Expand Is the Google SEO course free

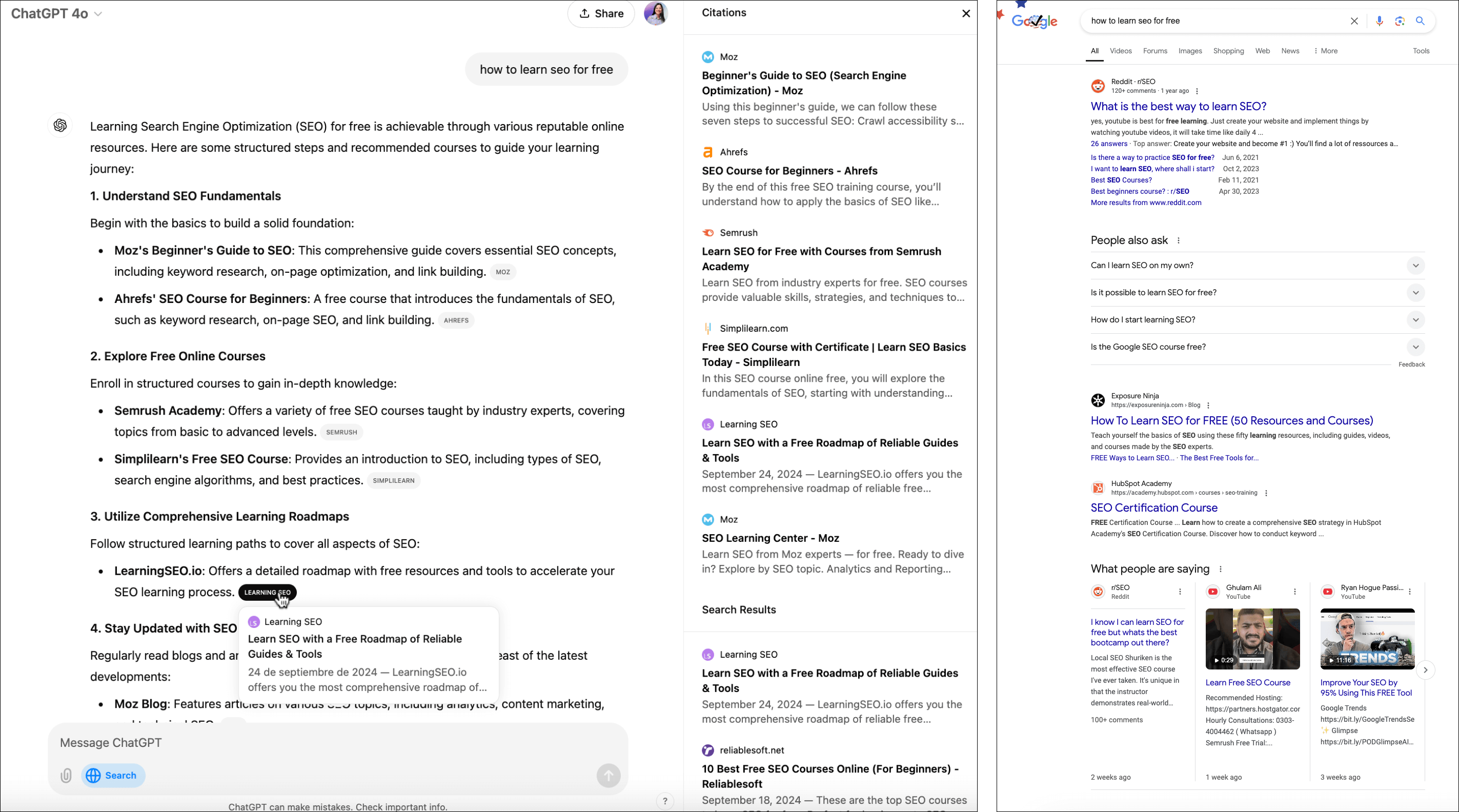pos(1258,347)
